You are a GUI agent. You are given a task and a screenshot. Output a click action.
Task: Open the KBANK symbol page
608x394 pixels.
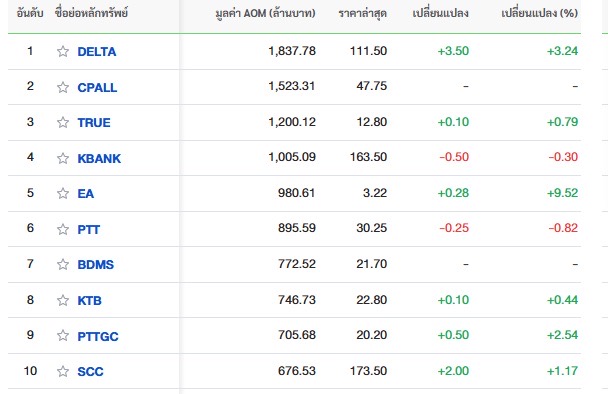pos(99,158)
